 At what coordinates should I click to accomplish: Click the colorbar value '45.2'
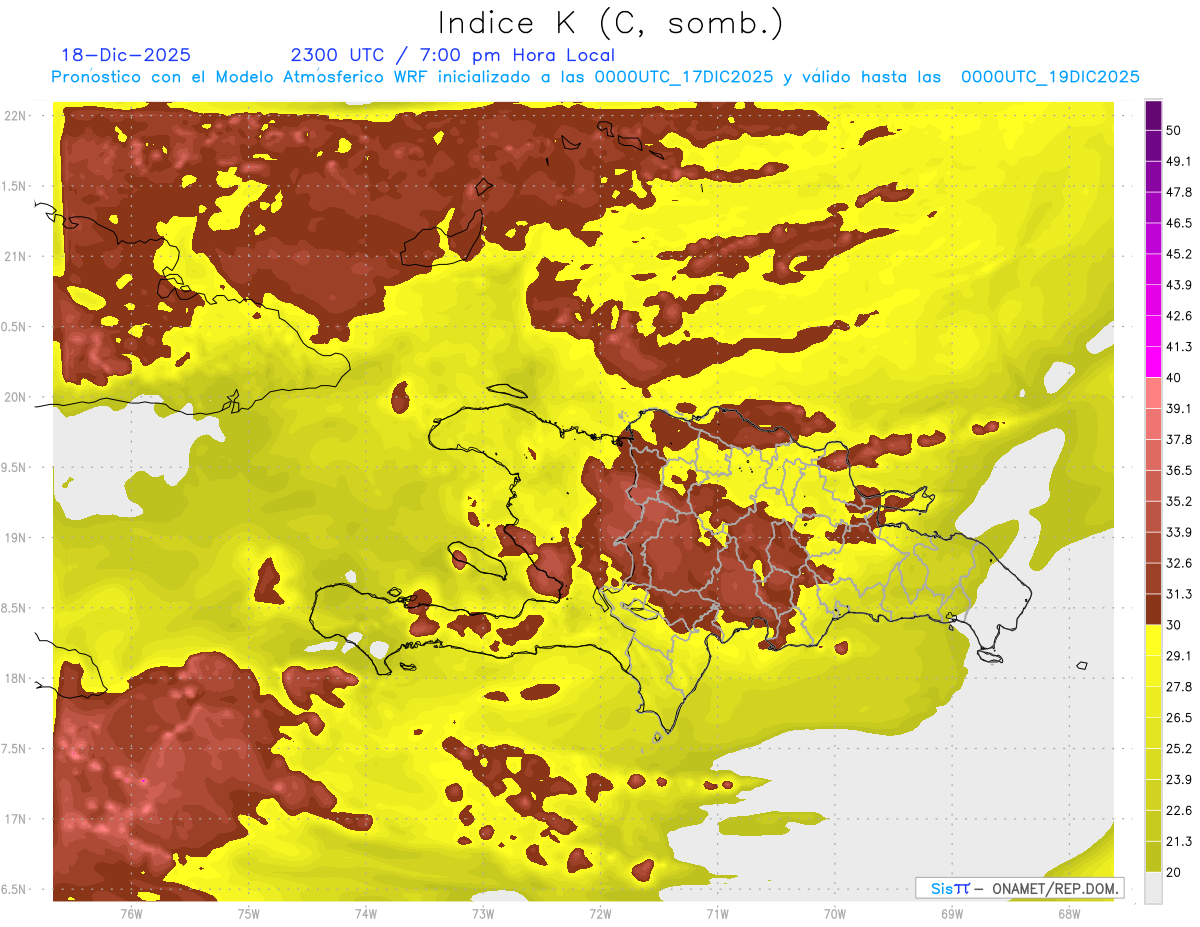1179,254
